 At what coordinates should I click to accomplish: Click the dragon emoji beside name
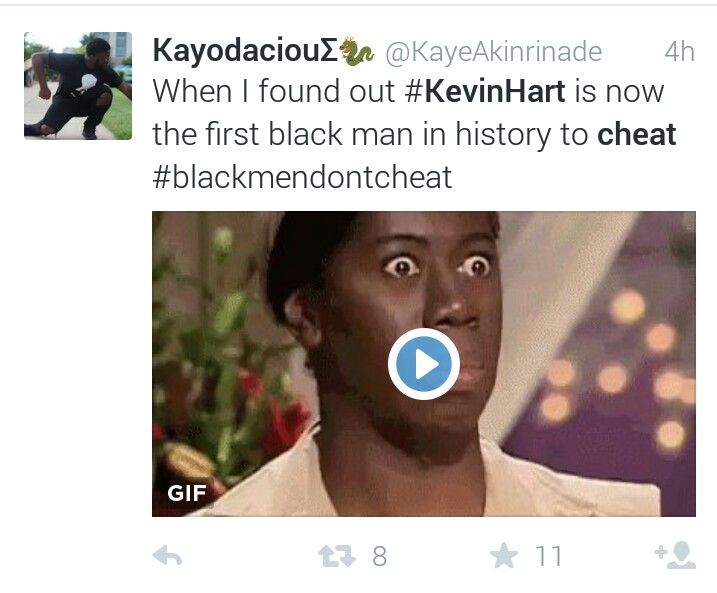point(357,51)
